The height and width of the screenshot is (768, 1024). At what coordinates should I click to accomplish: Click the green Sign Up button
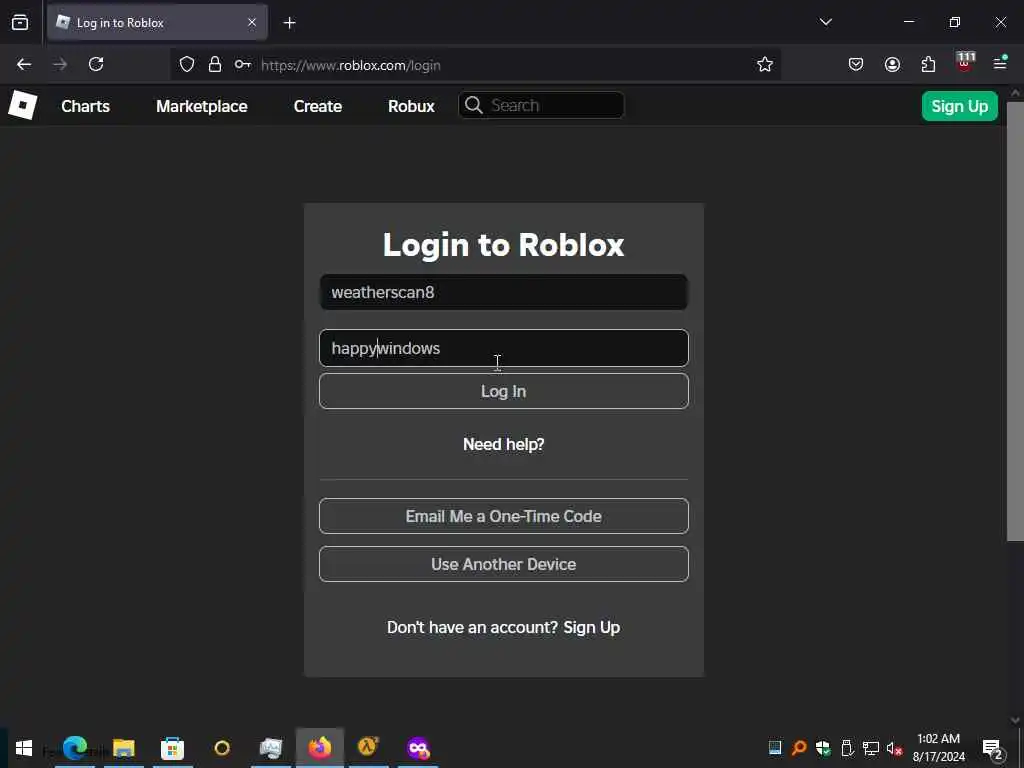pyautogui.click(x=959, y=106)
